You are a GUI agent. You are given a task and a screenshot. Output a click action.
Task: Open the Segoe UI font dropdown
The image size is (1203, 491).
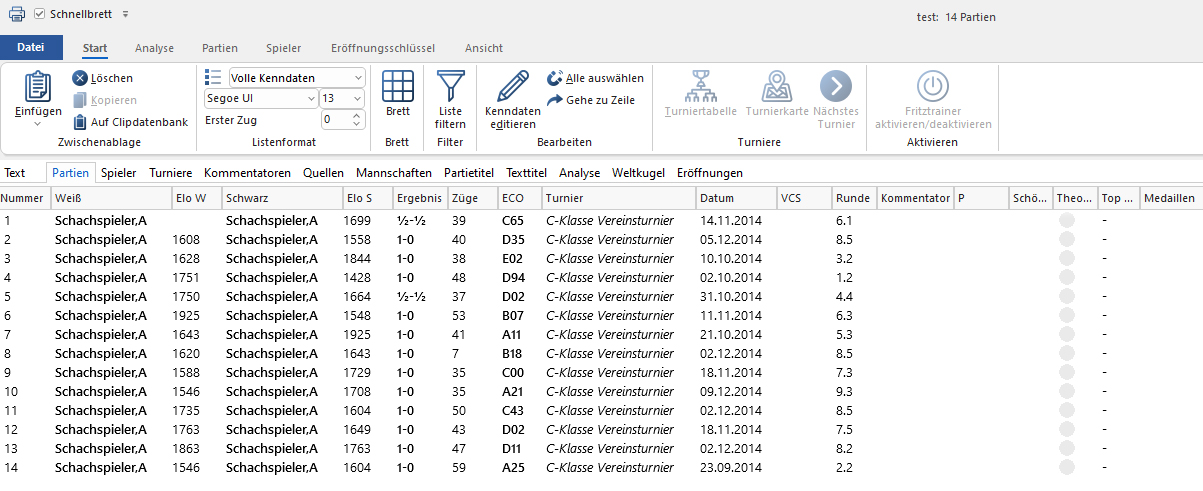coord(309,99)
